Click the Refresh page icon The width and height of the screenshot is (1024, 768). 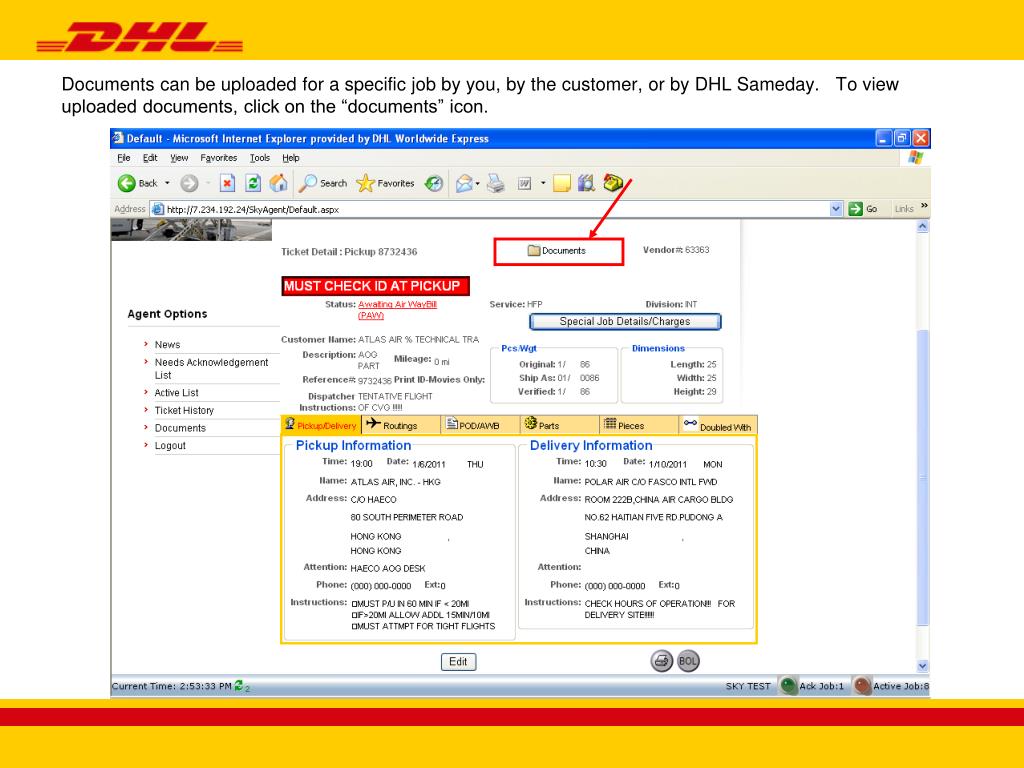point(253,184)
